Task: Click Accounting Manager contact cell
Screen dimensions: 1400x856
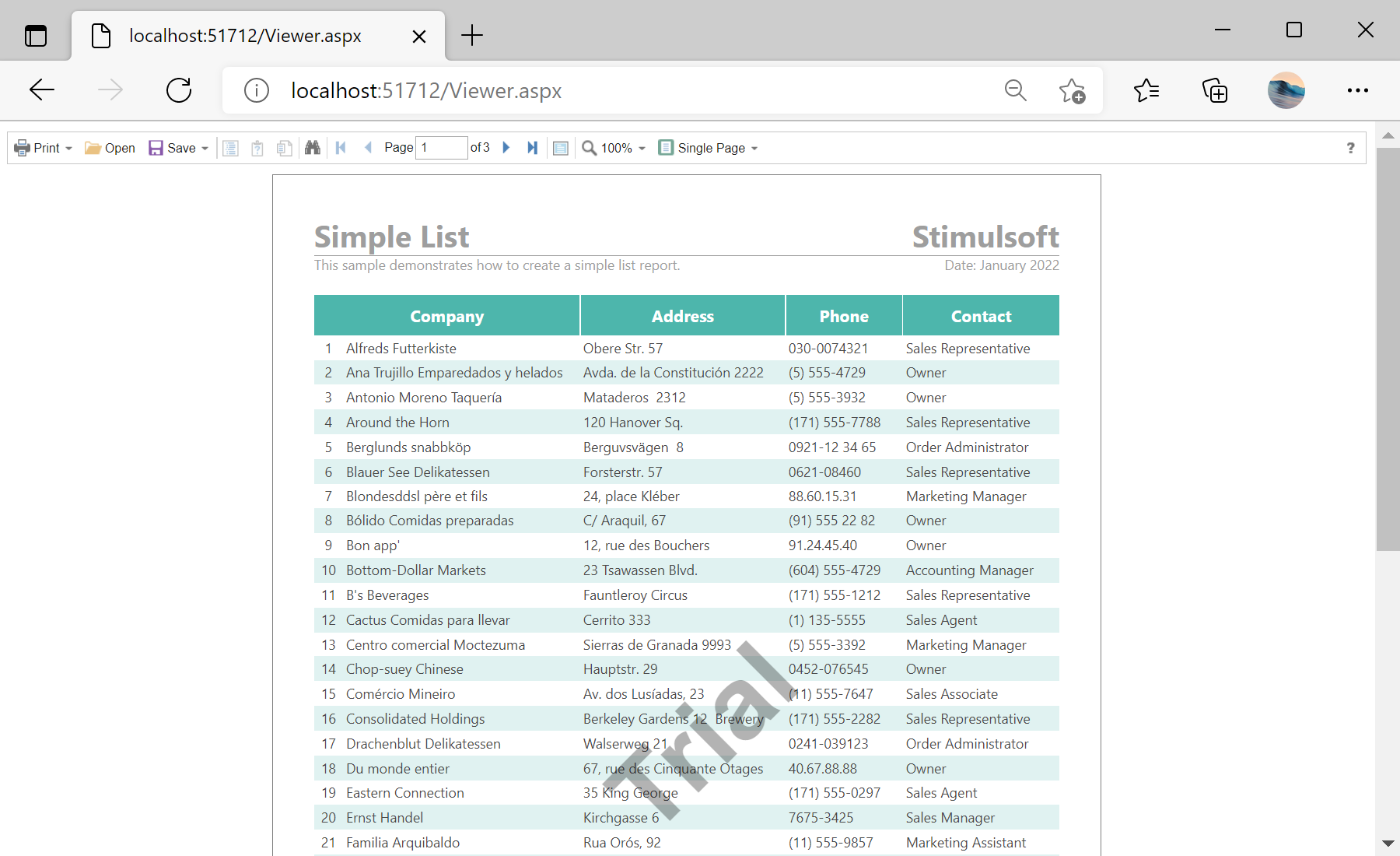Action: (970, 570)
